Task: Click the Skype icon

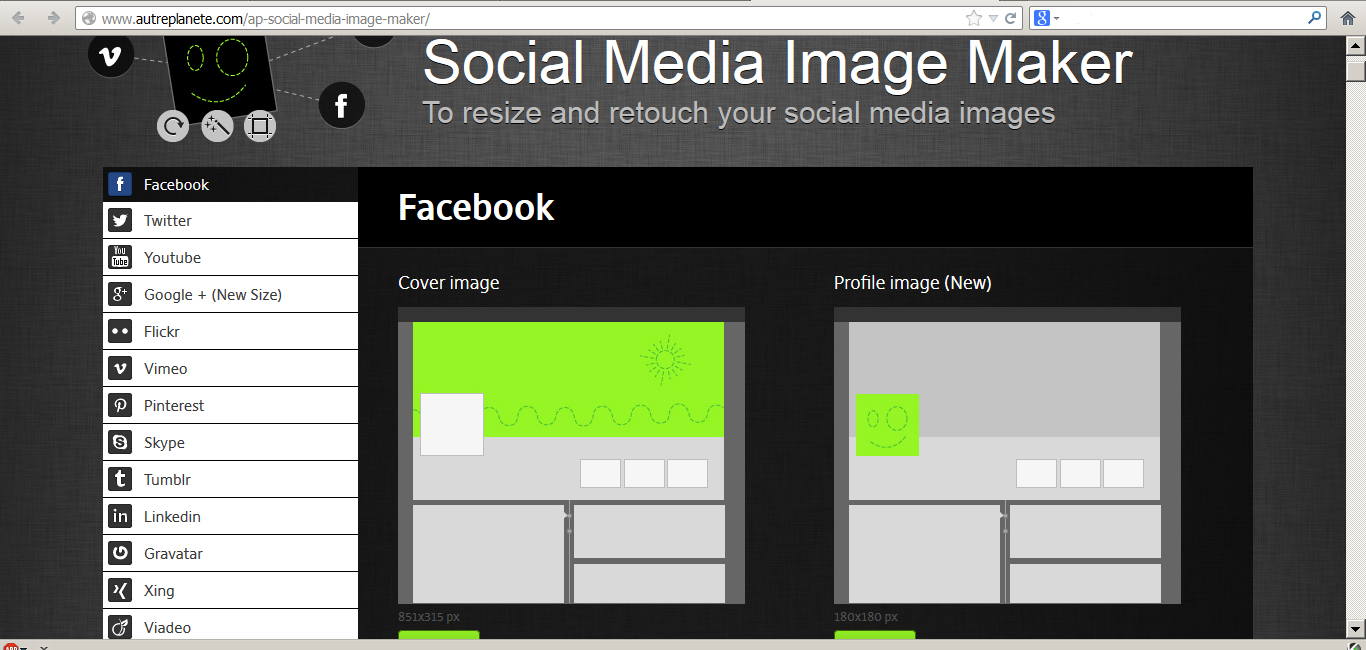Action: pyautogui.click(x=120, y=443)
